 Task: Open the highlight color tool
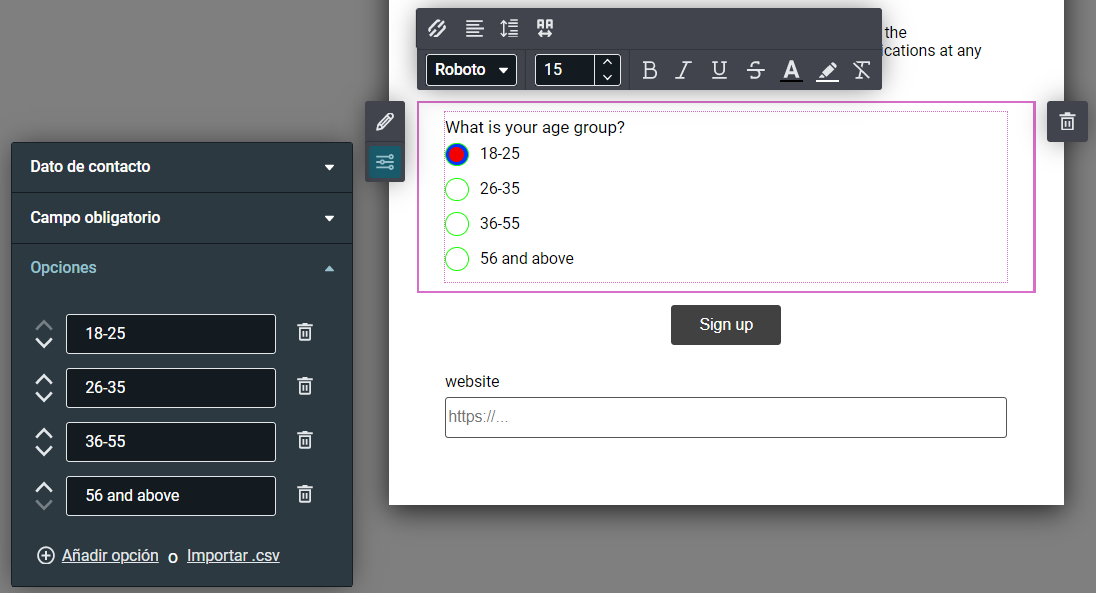coord(827,70)
